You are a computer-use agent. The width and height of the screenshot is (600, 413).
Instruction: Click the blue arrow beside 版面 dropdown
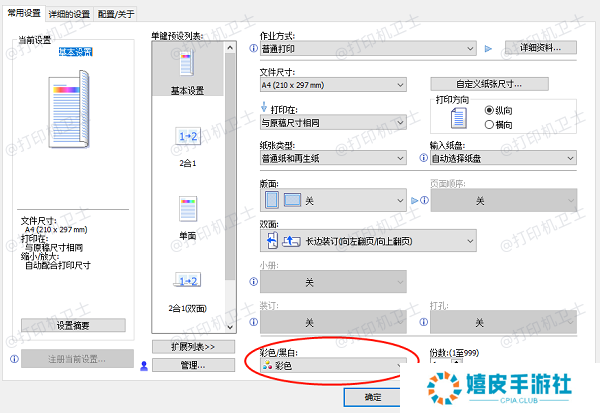click(415, 200)
